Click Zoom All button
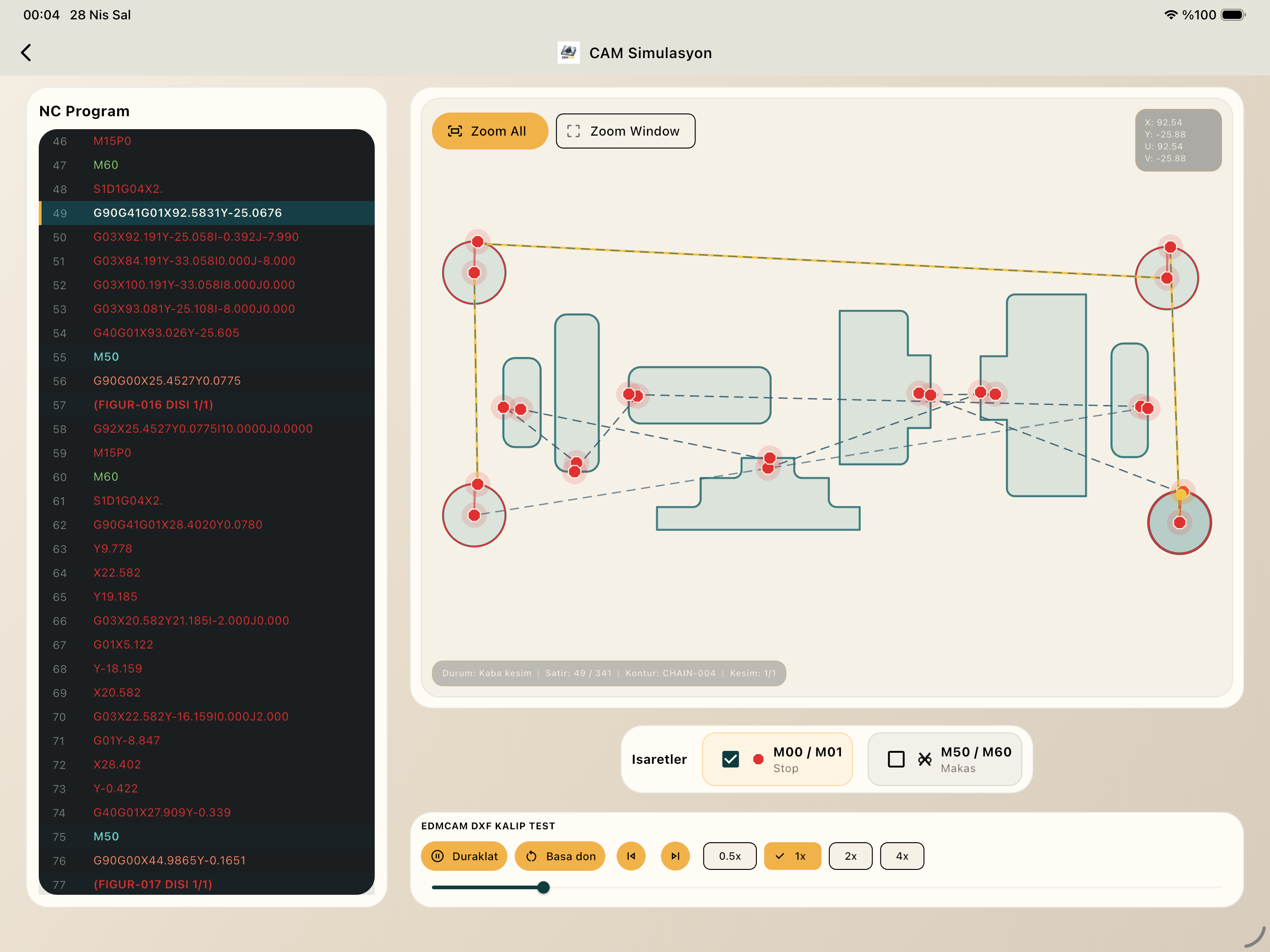Viewport: 1270px width, 952px height. click(490, 131)
